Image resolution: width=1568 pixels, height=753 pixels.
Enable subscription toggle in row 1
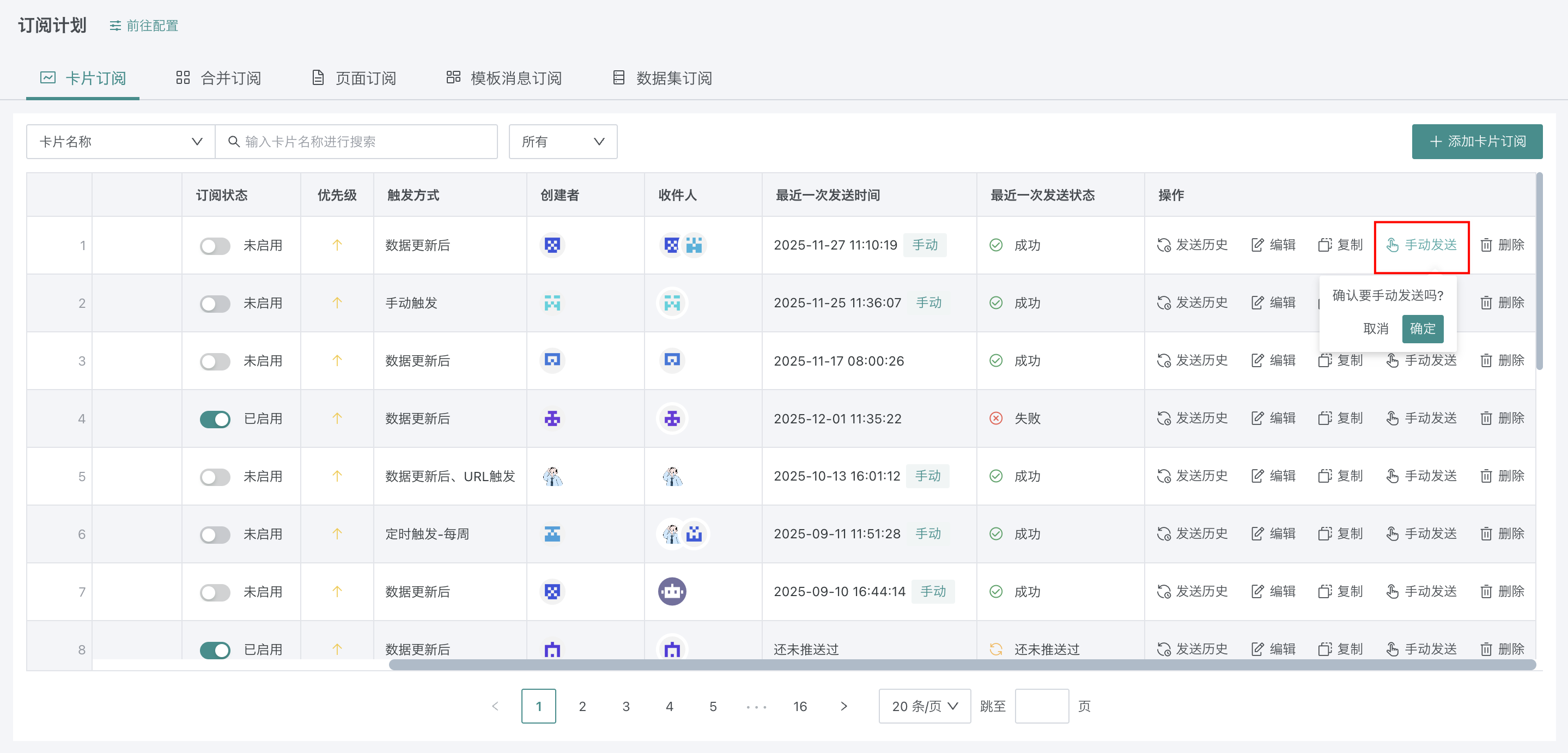215,246
